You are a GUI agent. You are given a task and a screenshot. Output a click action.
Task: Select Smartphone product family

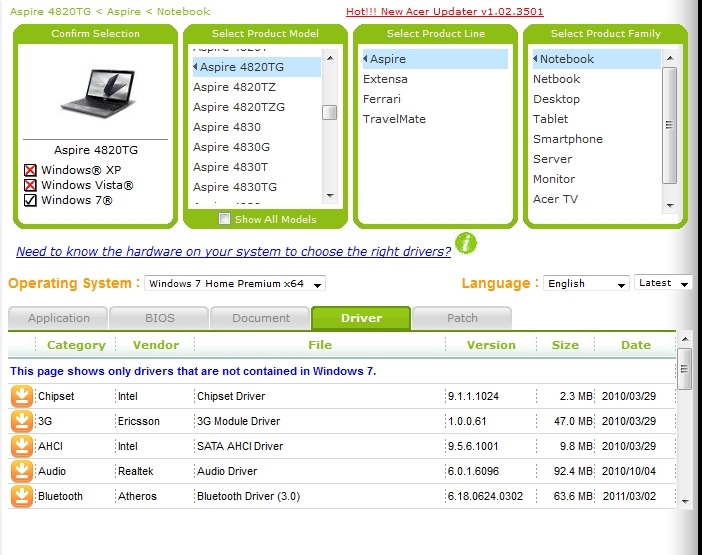568,139
